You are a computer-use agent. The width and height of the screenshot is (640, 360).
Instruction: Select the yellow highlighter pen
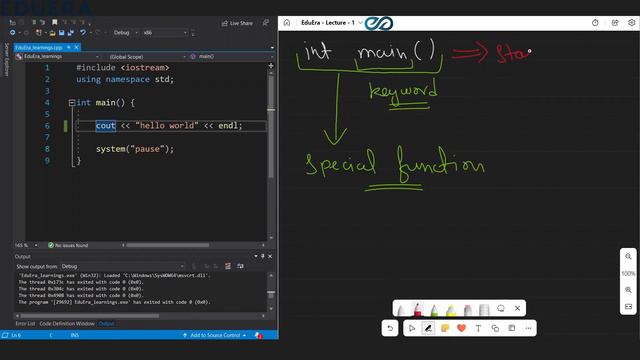(451, 309)
